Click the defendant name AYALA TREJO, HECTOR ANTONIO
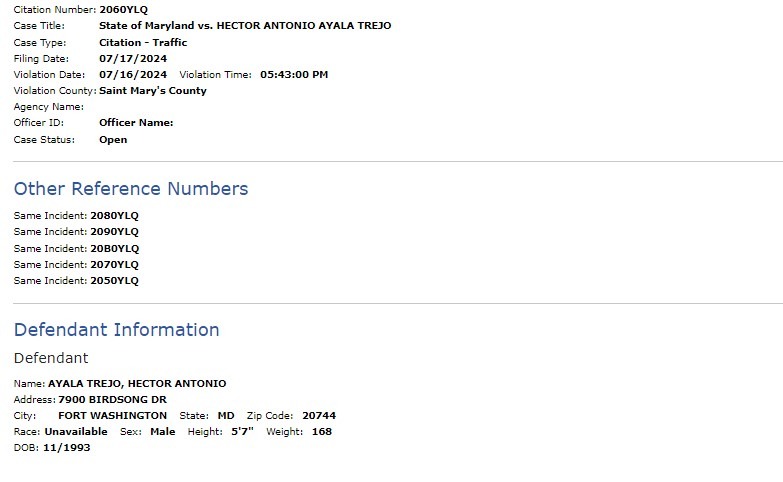 [137, 384]
